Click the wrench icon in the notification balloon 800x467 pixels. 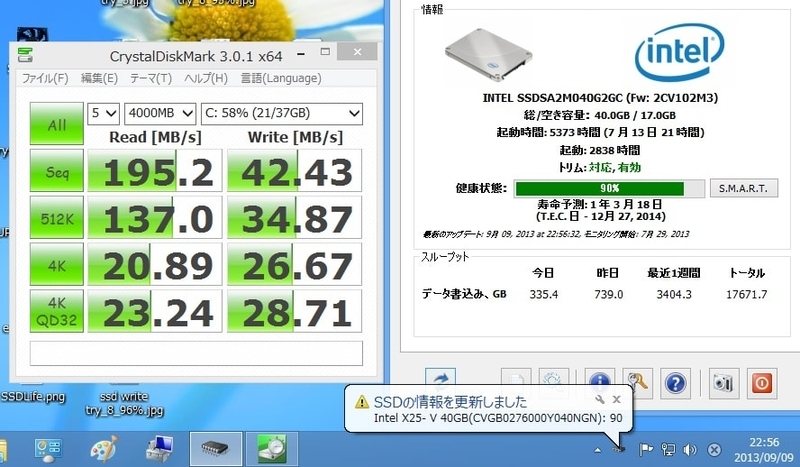tap(600, 399)
